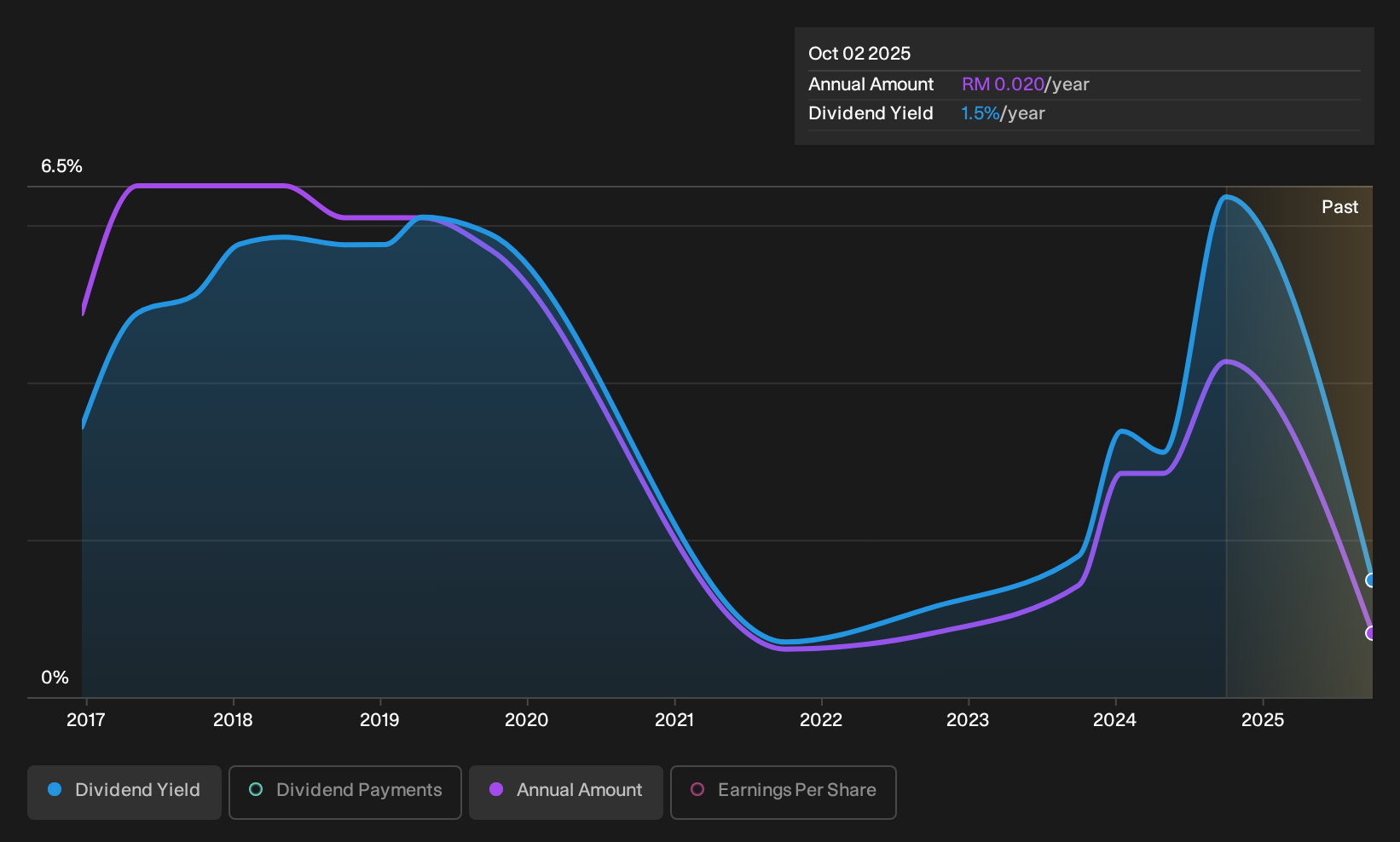
Task: Click the Past region label
Action: (x=1339, y=207)
